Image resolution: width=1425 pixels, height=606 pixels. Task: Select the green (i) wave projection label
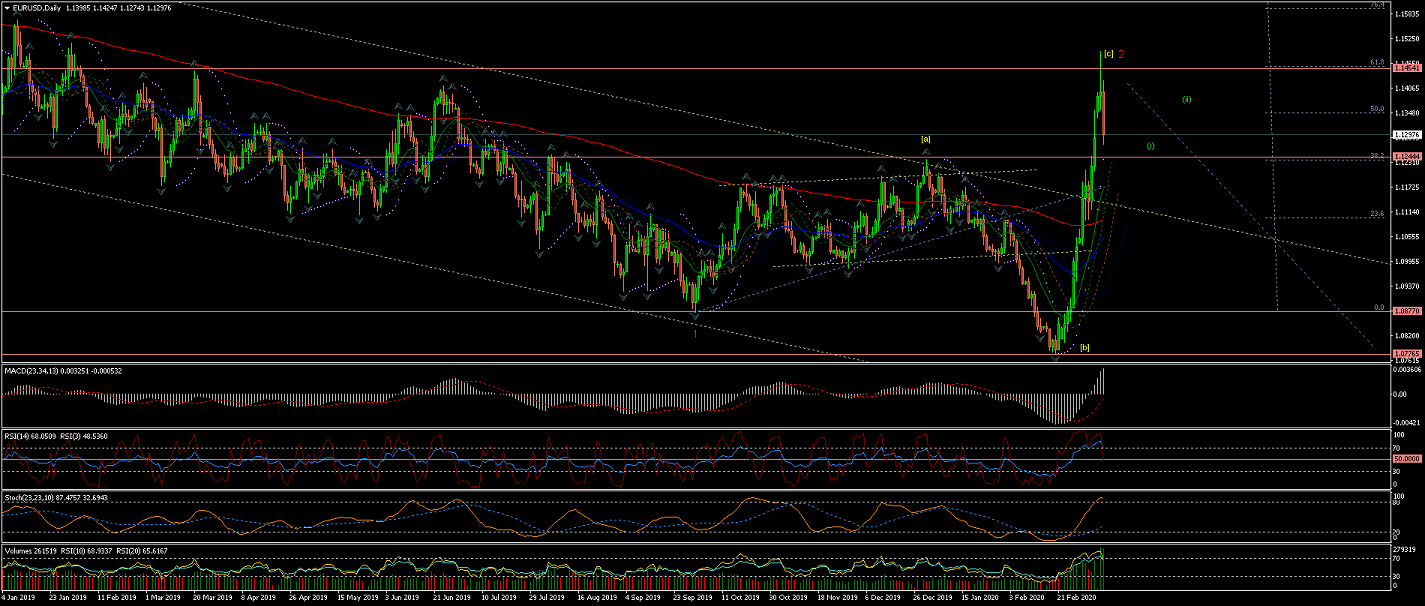[x=1151, y=146]
